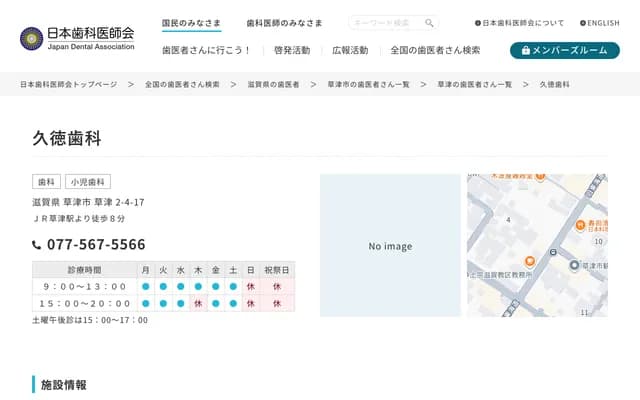Switch language via ENGLISH link
Screen dimensions: 640x400
tap(599, 23)
